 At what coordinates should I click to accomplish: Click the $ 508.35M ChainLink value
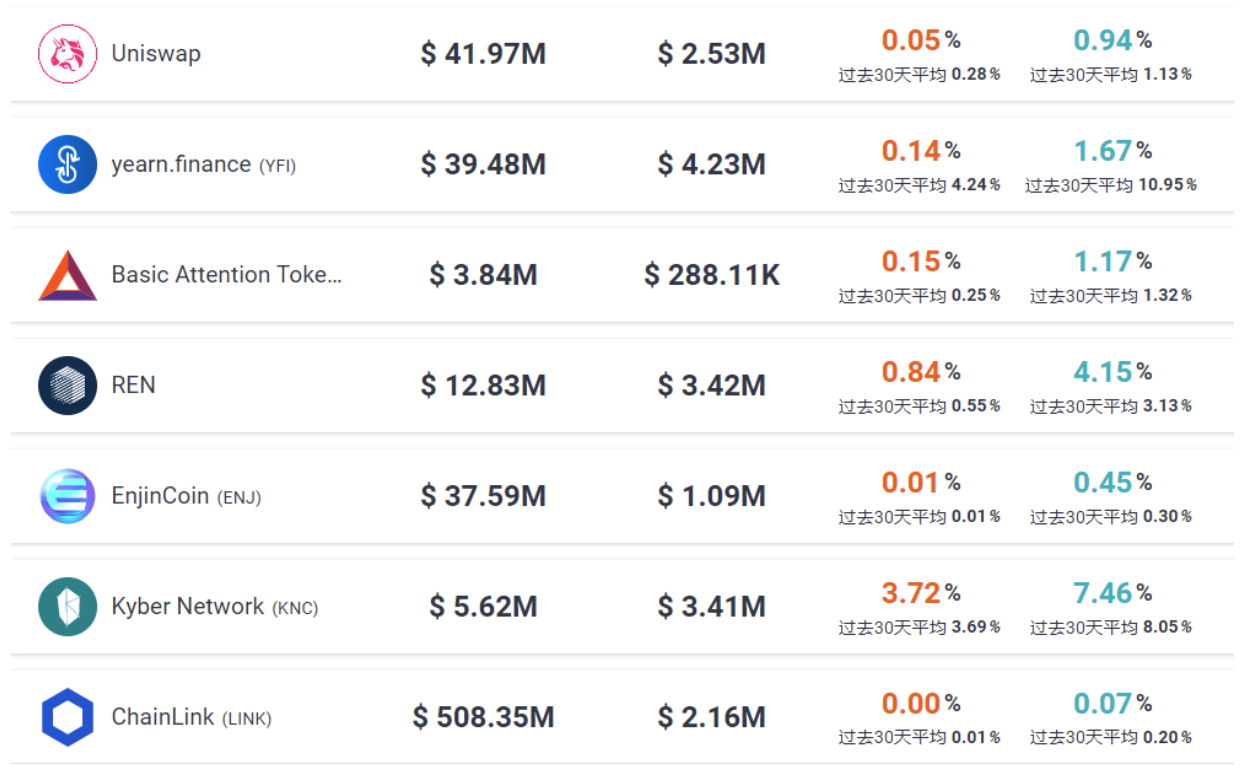pos(484,717)
